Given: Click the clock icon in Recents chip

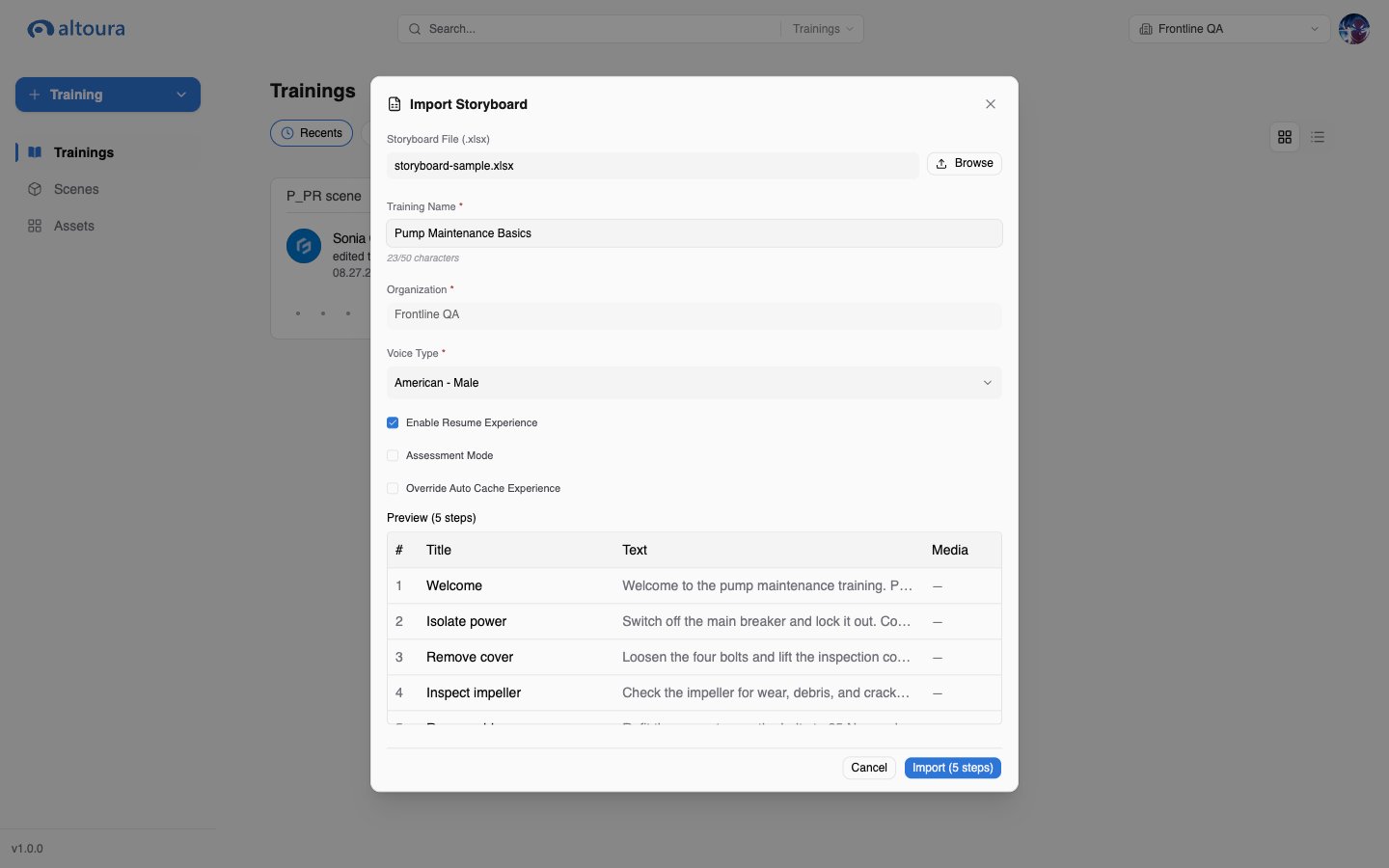Looking at the screenshot, I should tap(287, 133).
